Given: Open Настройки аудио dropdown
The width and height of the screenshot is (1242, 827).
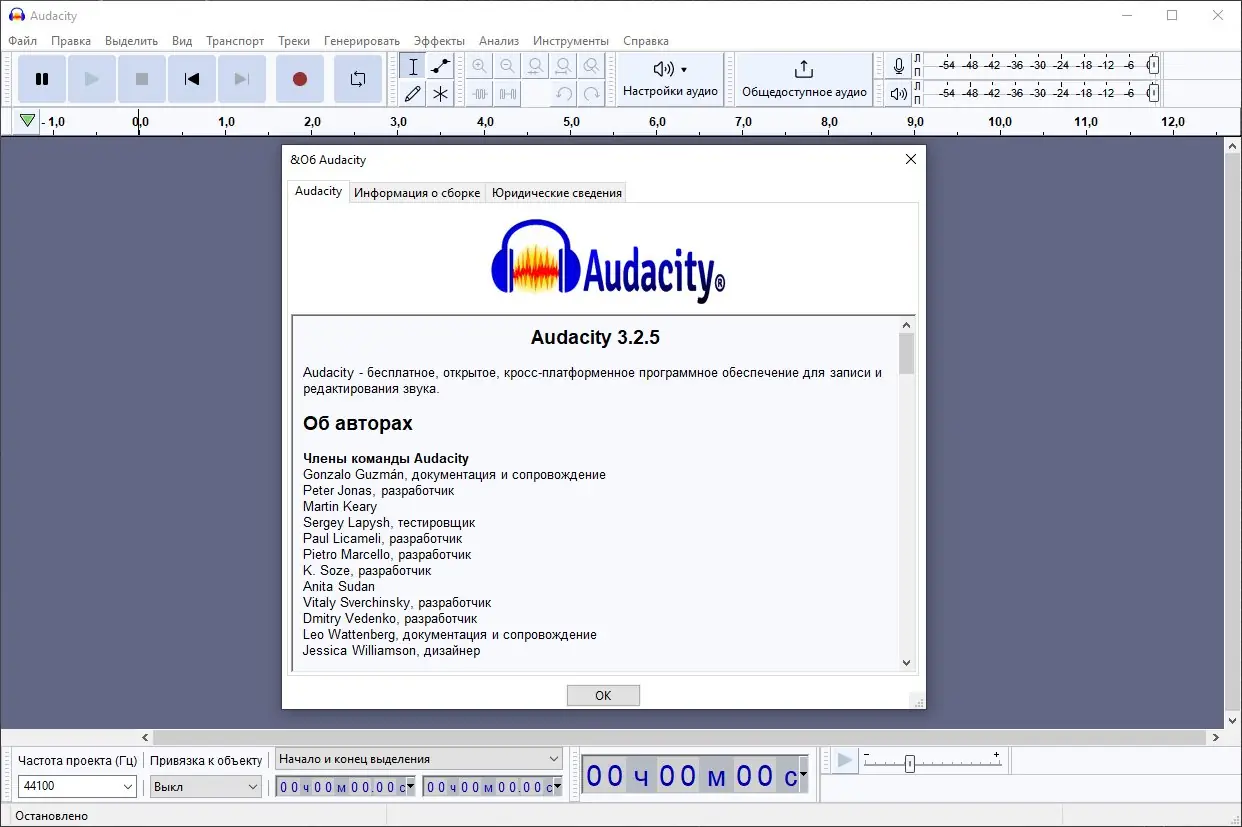Looking at the screenshot, I should click(670, 79).
